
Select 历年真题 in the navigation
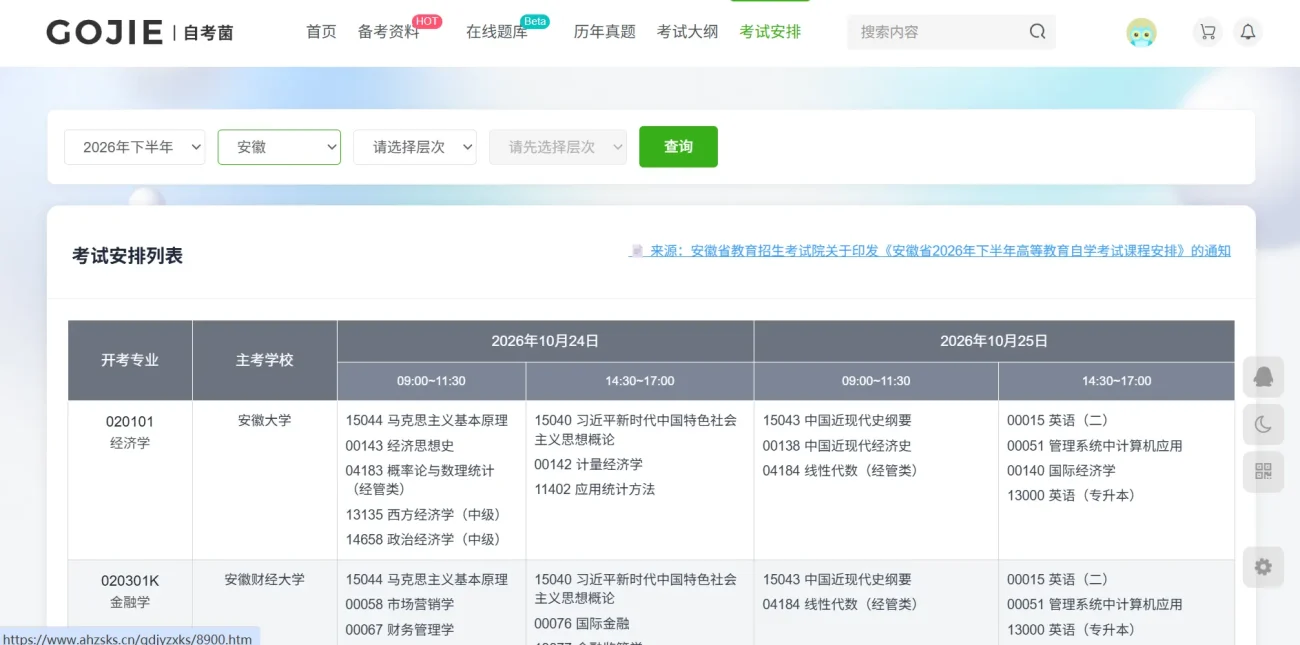[x=605, y=32]
